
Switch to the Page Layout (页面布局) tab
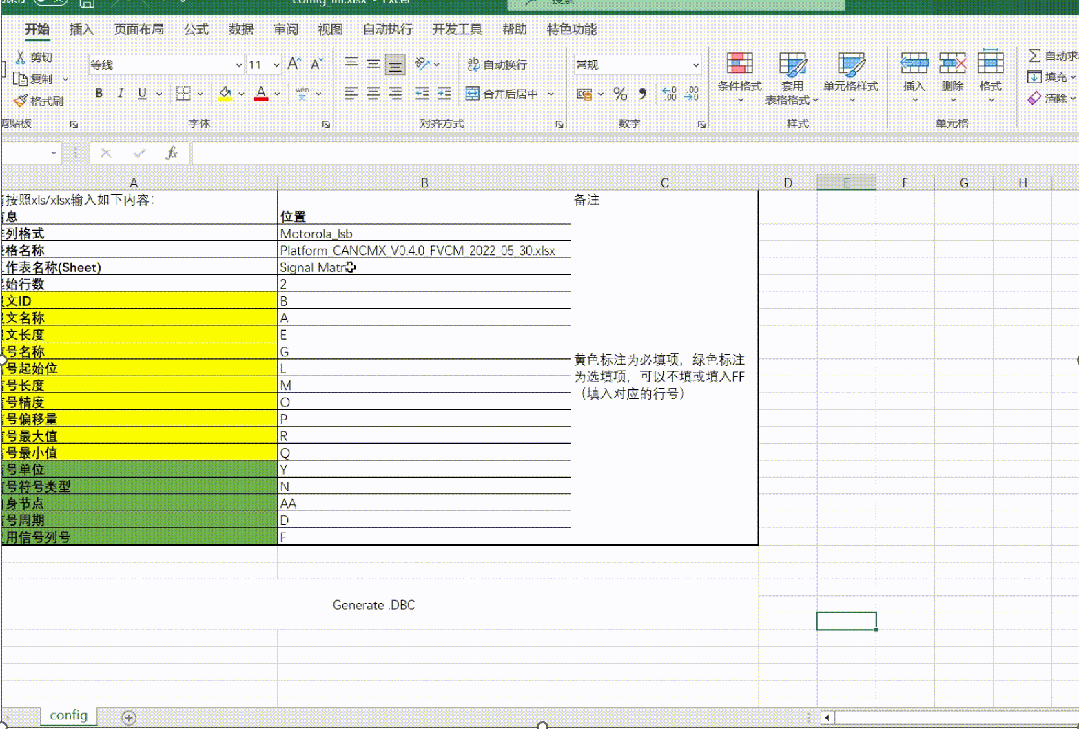(x=138, y=29)
